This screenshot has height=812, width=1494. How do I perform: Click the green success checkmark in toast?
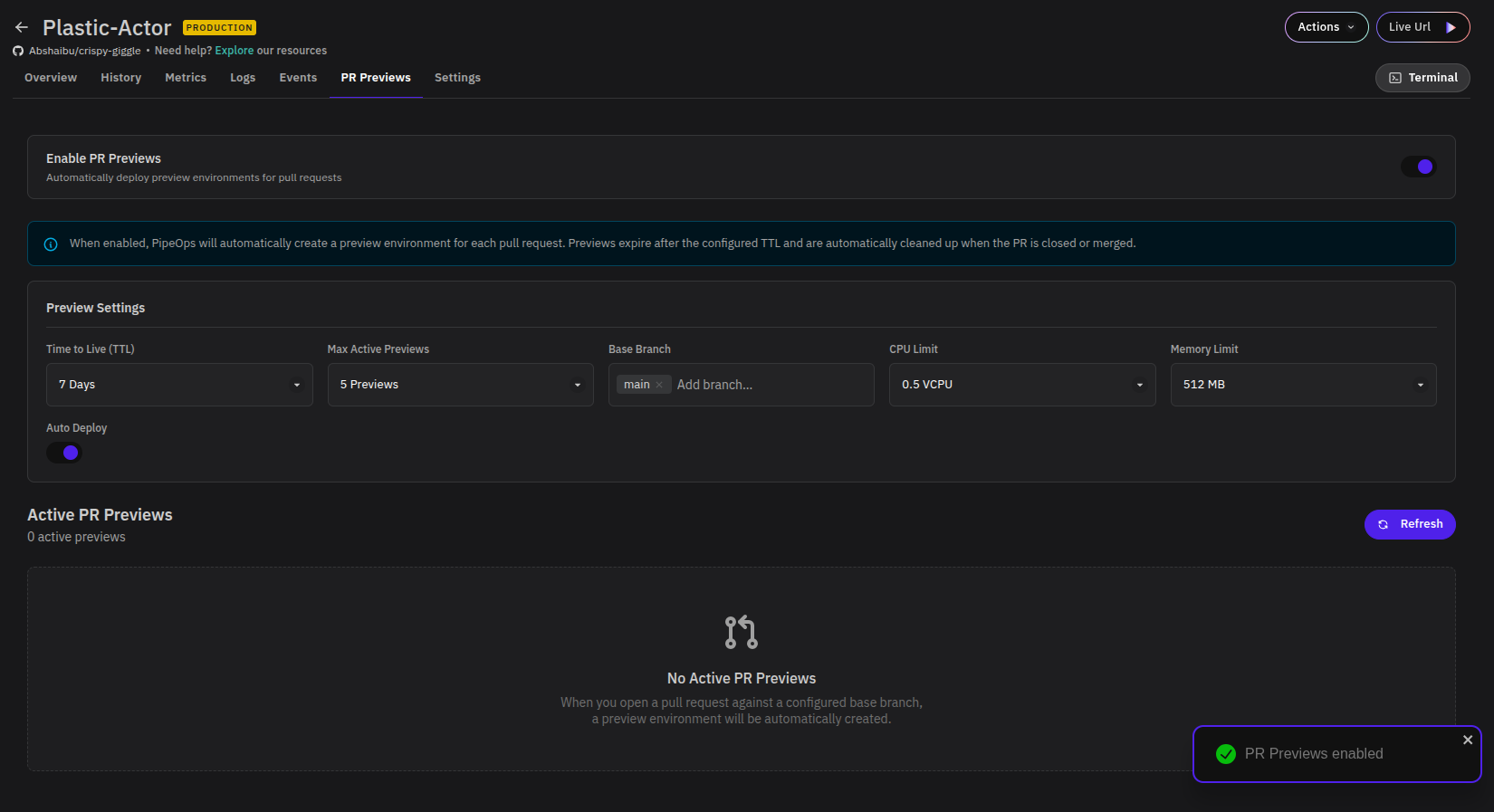click(1226, 754)
